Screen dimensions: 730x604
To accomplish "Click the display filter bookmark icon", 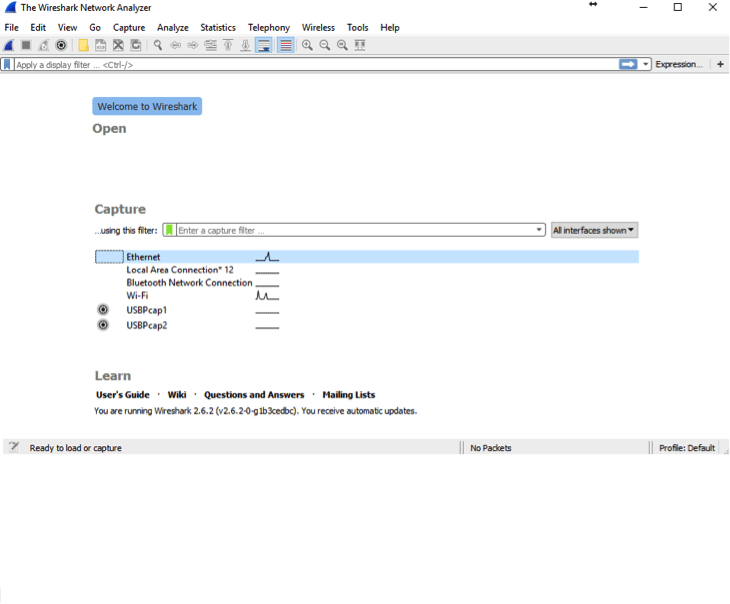I will 7,64.
